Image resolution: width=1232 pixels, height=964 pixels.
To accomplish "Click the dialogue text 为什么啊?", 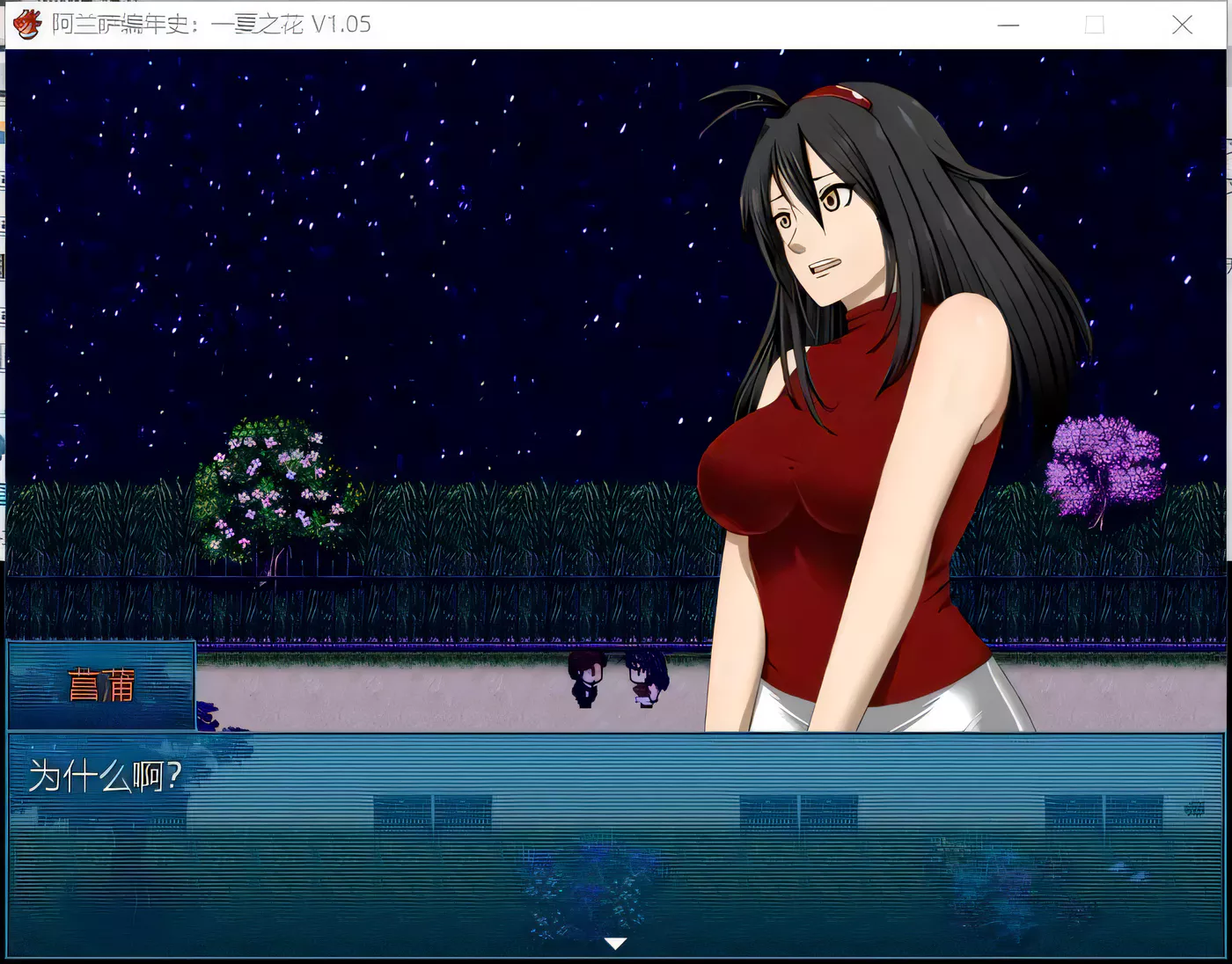I will tap(106, 776).
